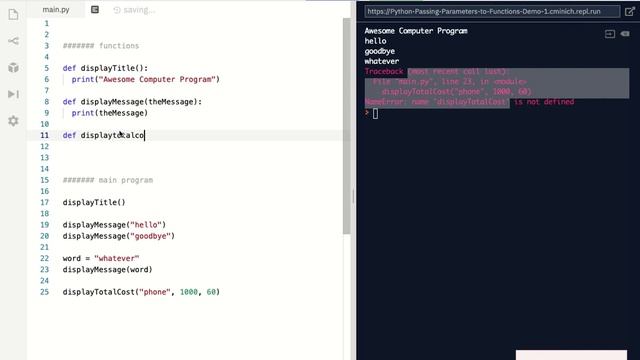
Task: Click the editor vertical scrollbar
Action: coord(347,127)
